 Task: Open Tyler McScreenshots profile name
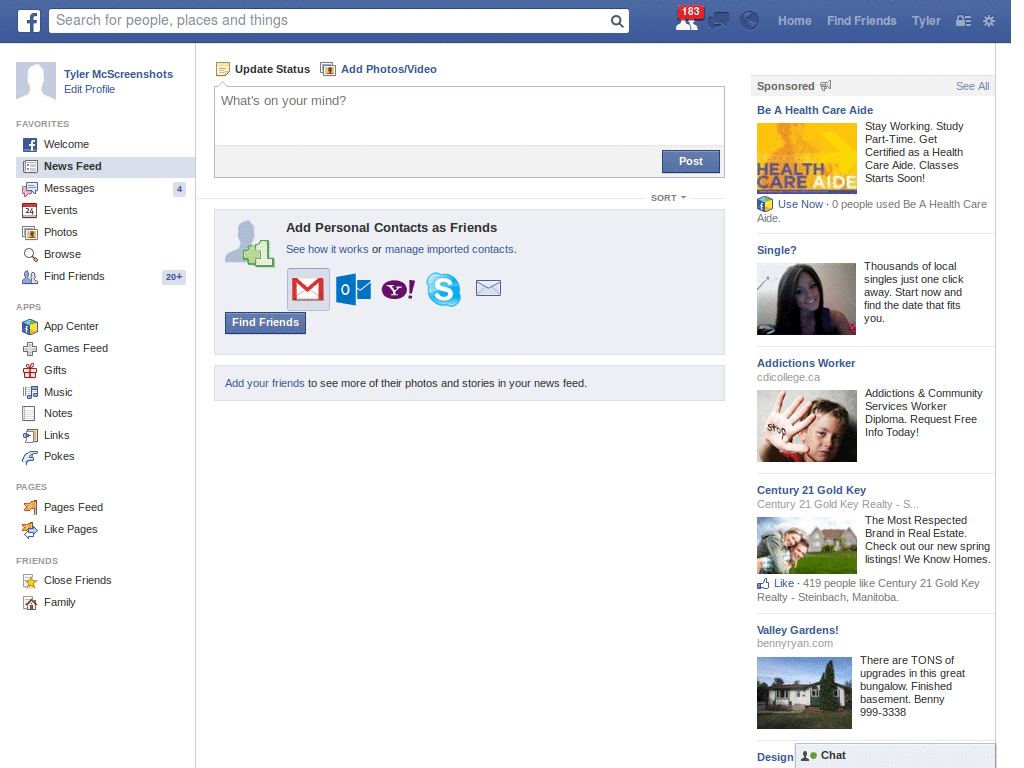coord(118,74)
